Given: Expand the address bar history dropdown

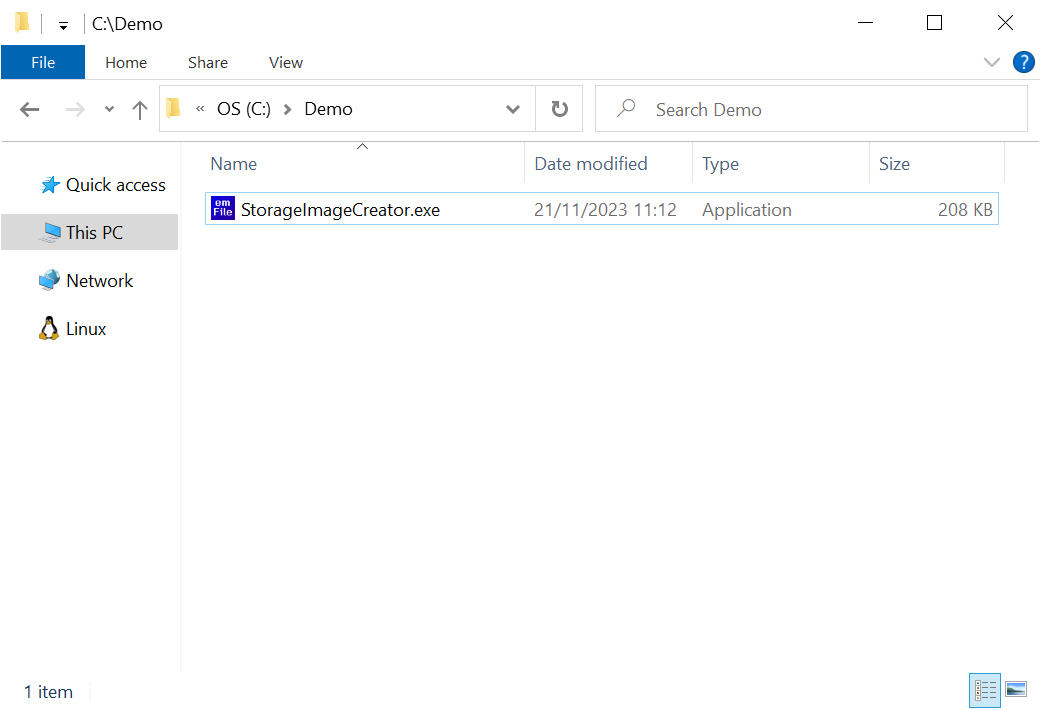Looking at the screenshot, I should tap(513, 110).
